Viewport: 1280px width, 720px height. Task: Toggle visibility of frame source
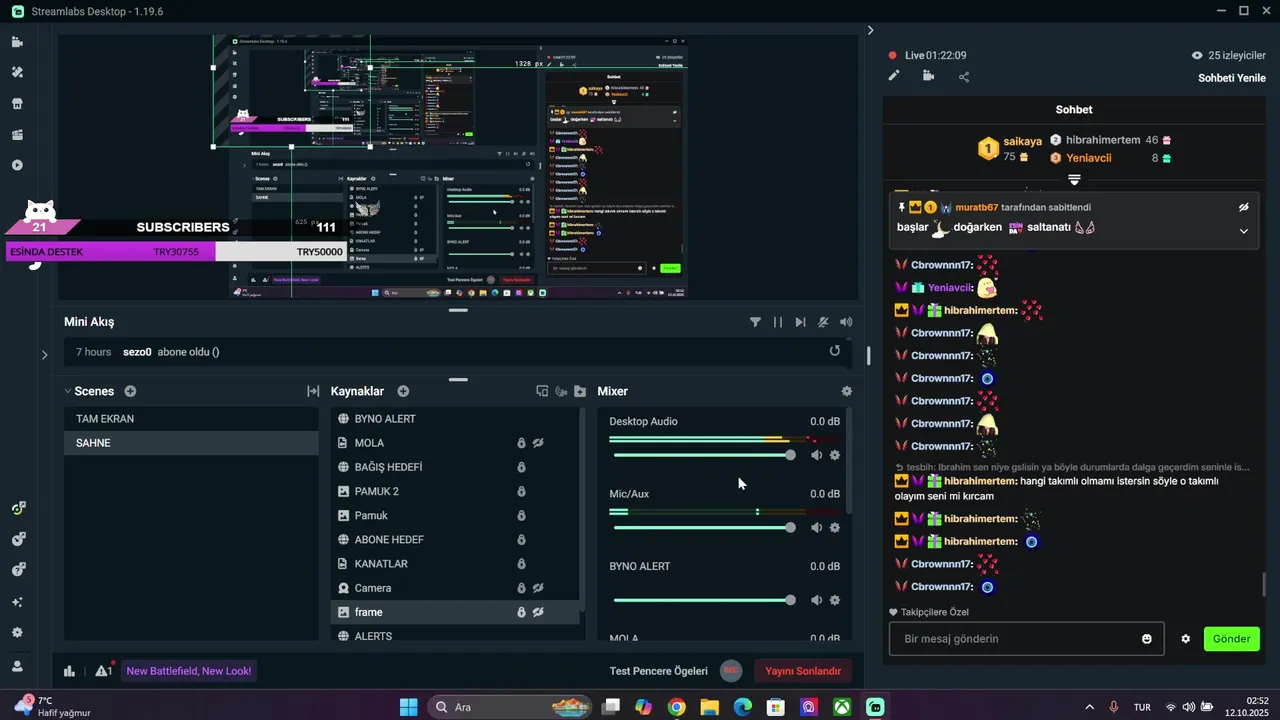click(538, 612)
